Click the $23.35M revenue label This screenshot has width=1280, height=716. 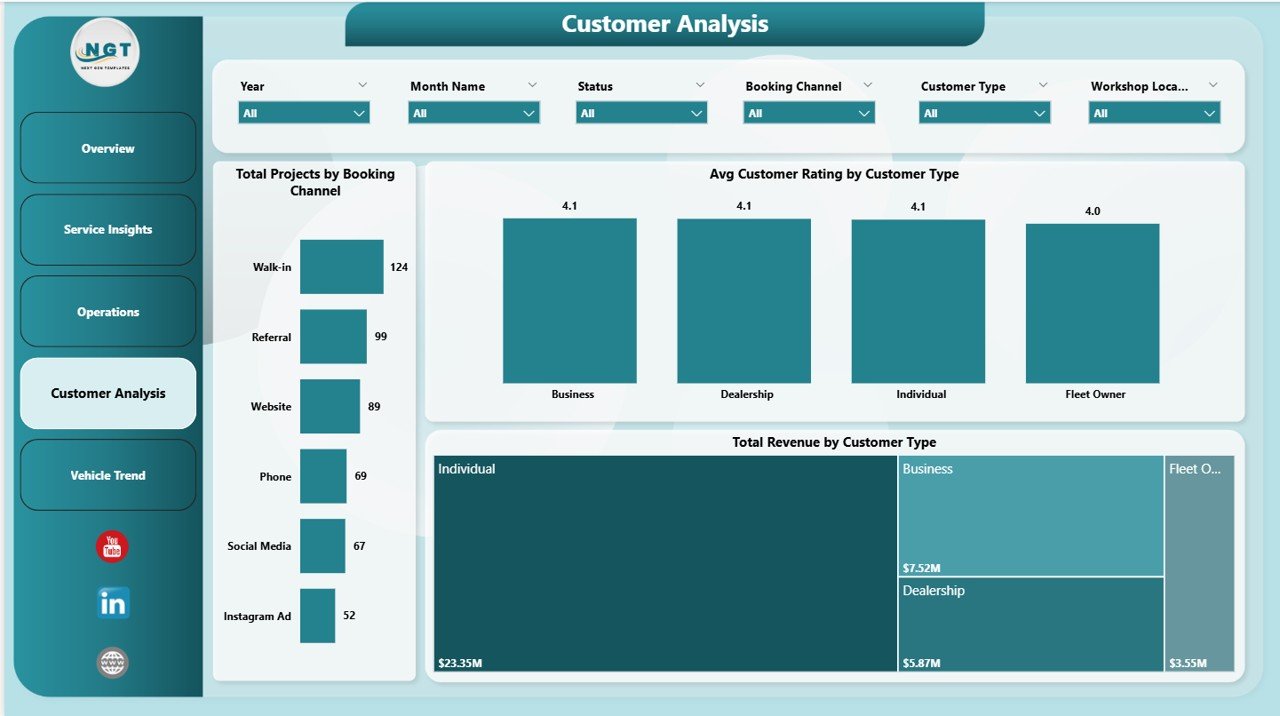pos(460,663)
